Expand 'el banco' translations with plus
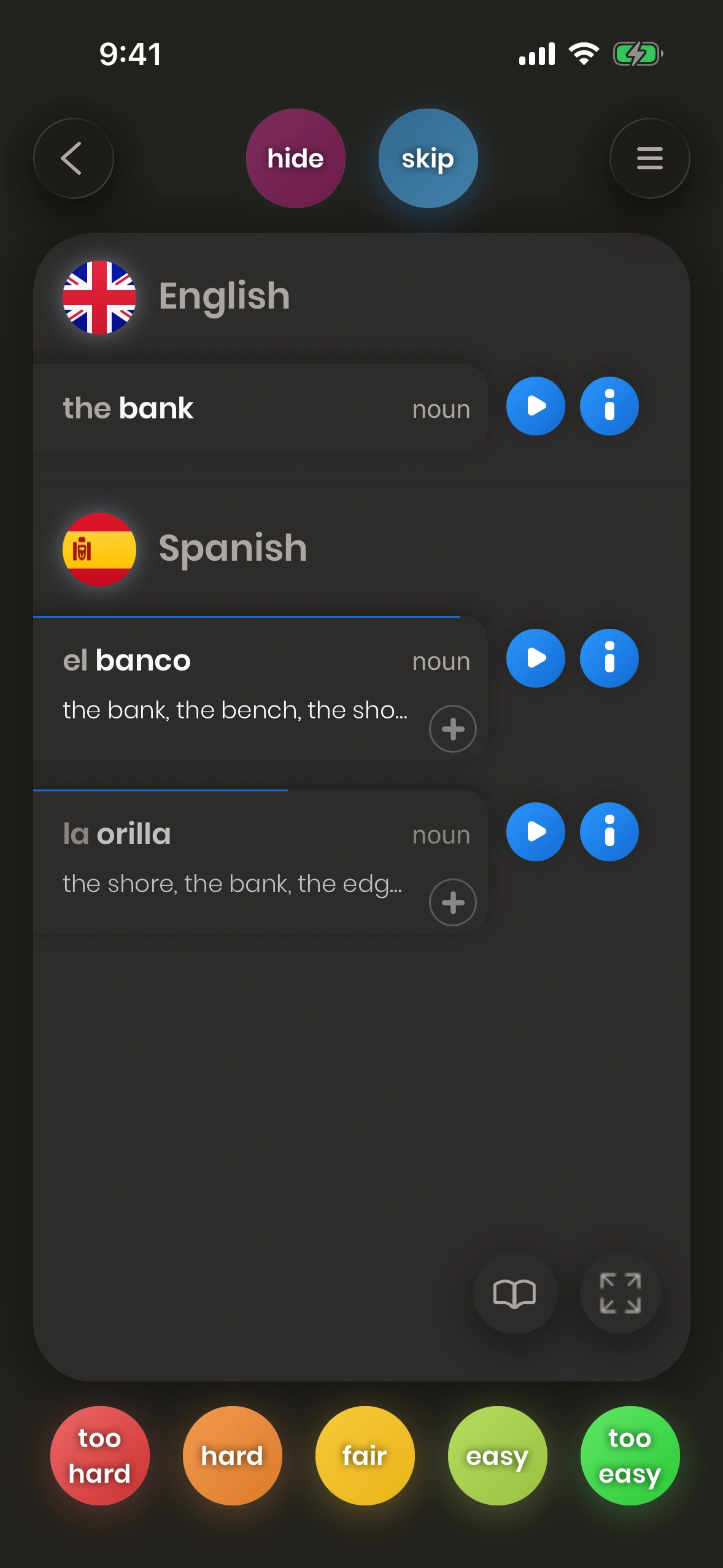 tap(453, 729)
